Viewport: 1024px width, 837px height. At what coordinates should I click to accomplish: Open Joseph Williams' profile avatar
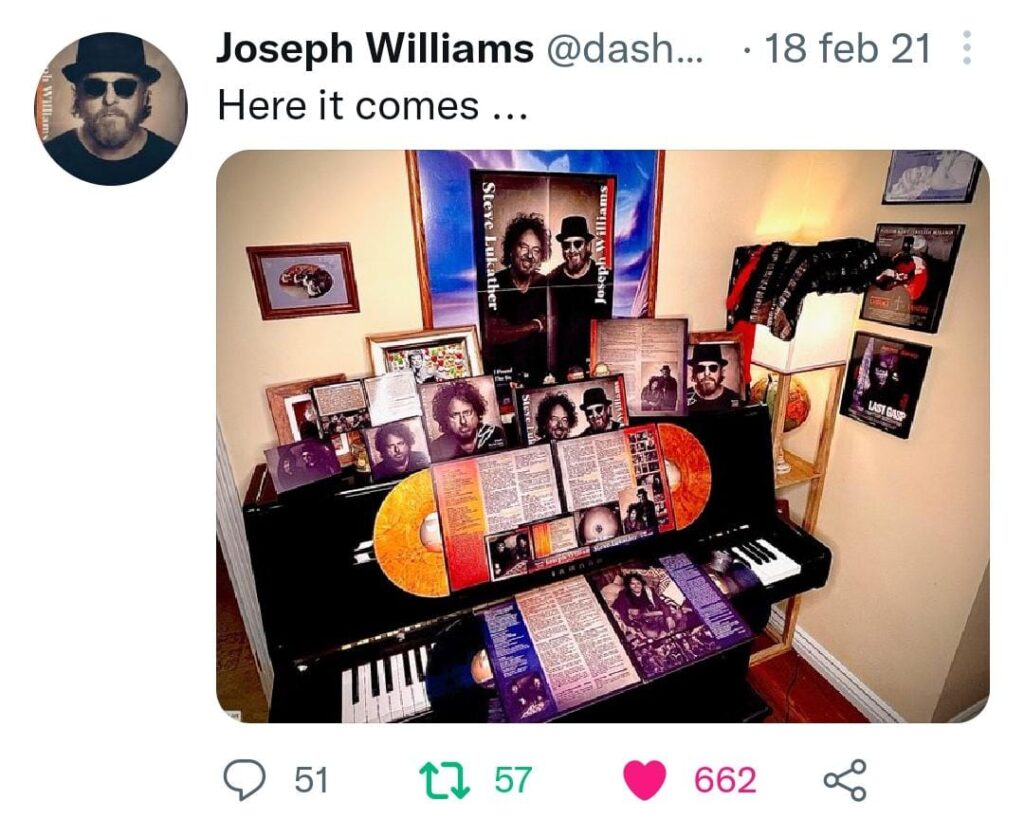click(x=111, y=108)
